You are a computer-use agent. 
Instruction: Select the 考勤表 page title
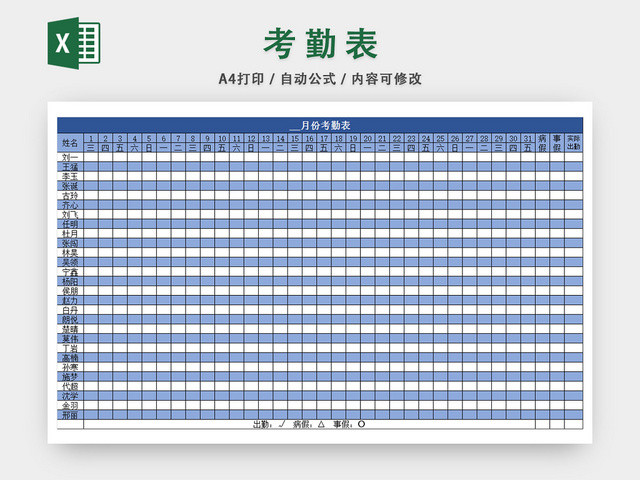[x=320, y=44]
